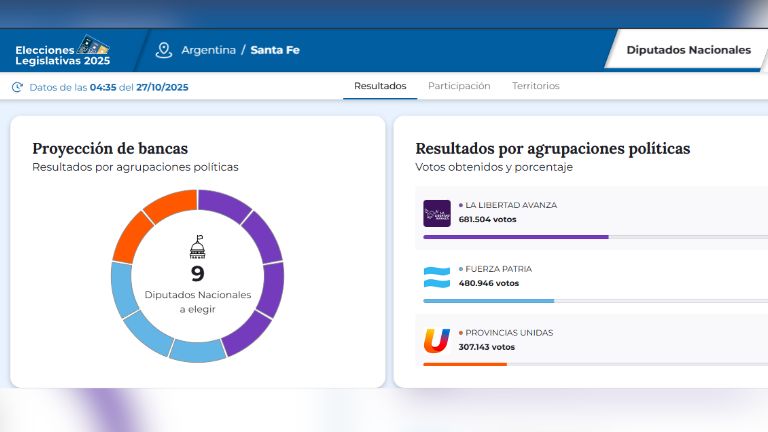Click the congress building icon in donut chart
The width and height of the screenshot is (768, 432).
pyautogui.click(x=197, y=248)
